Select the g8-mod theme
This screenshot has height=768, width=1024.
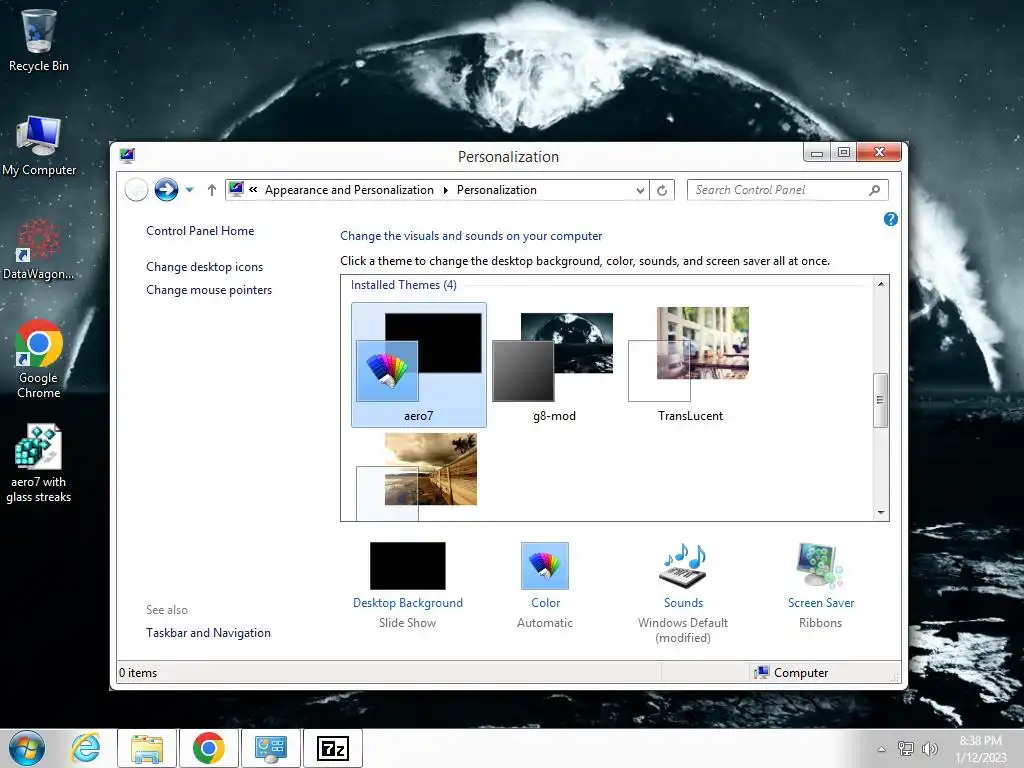554,365
